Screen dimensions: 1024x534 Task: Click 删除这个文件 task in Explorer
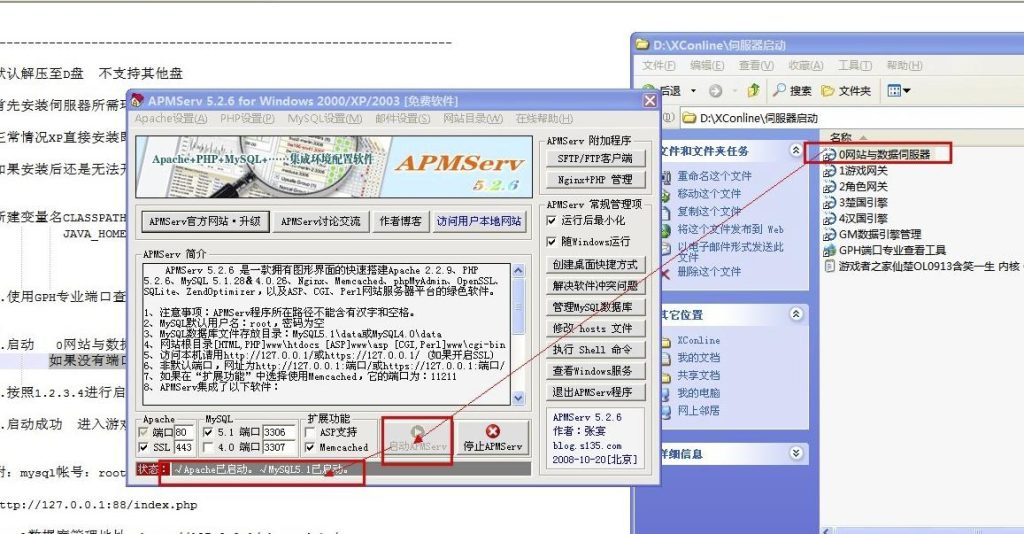coord(709,272)
